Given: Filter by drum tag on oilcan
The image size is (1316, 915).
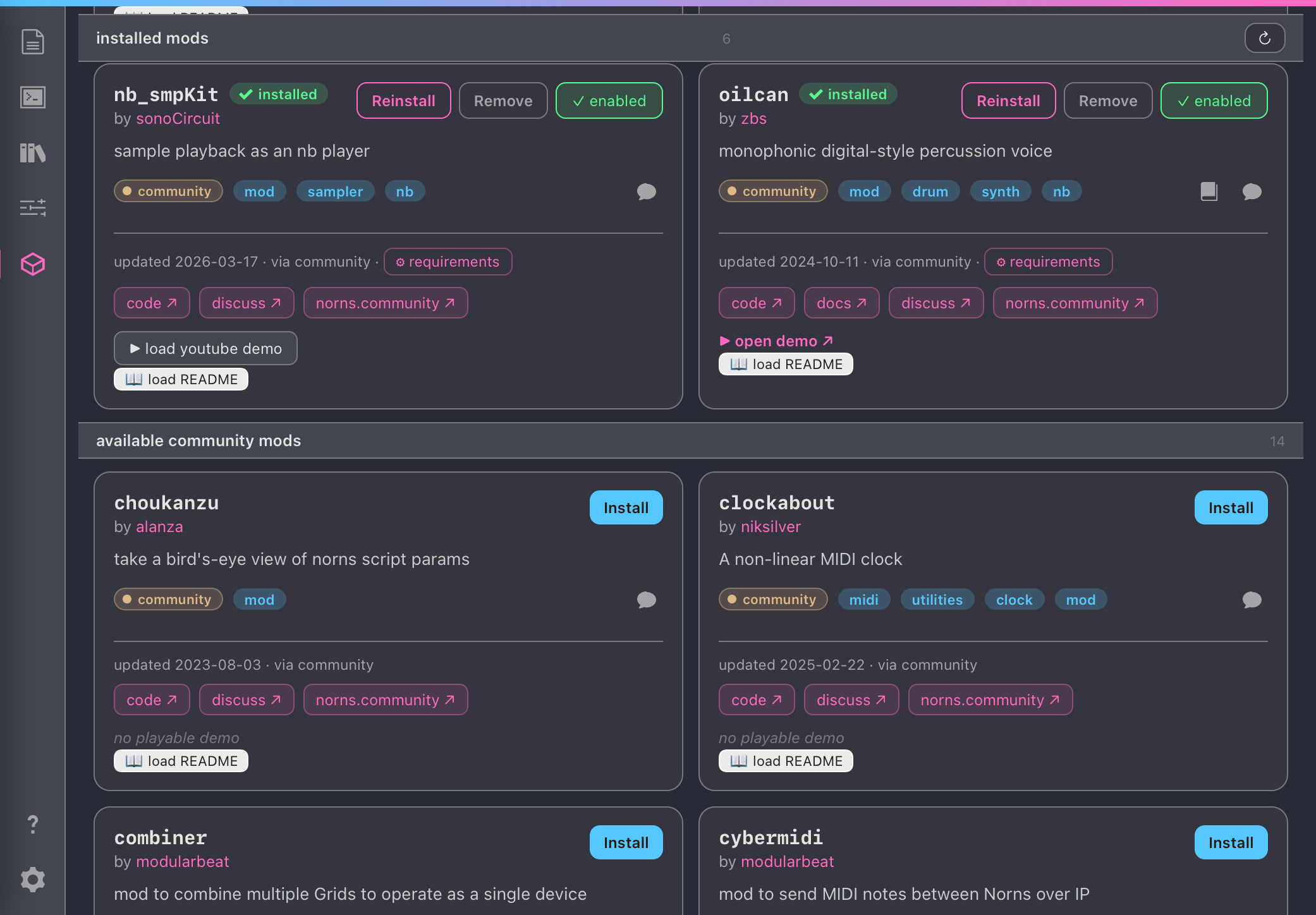Looking at the screenshot, I should click(930, 191).
